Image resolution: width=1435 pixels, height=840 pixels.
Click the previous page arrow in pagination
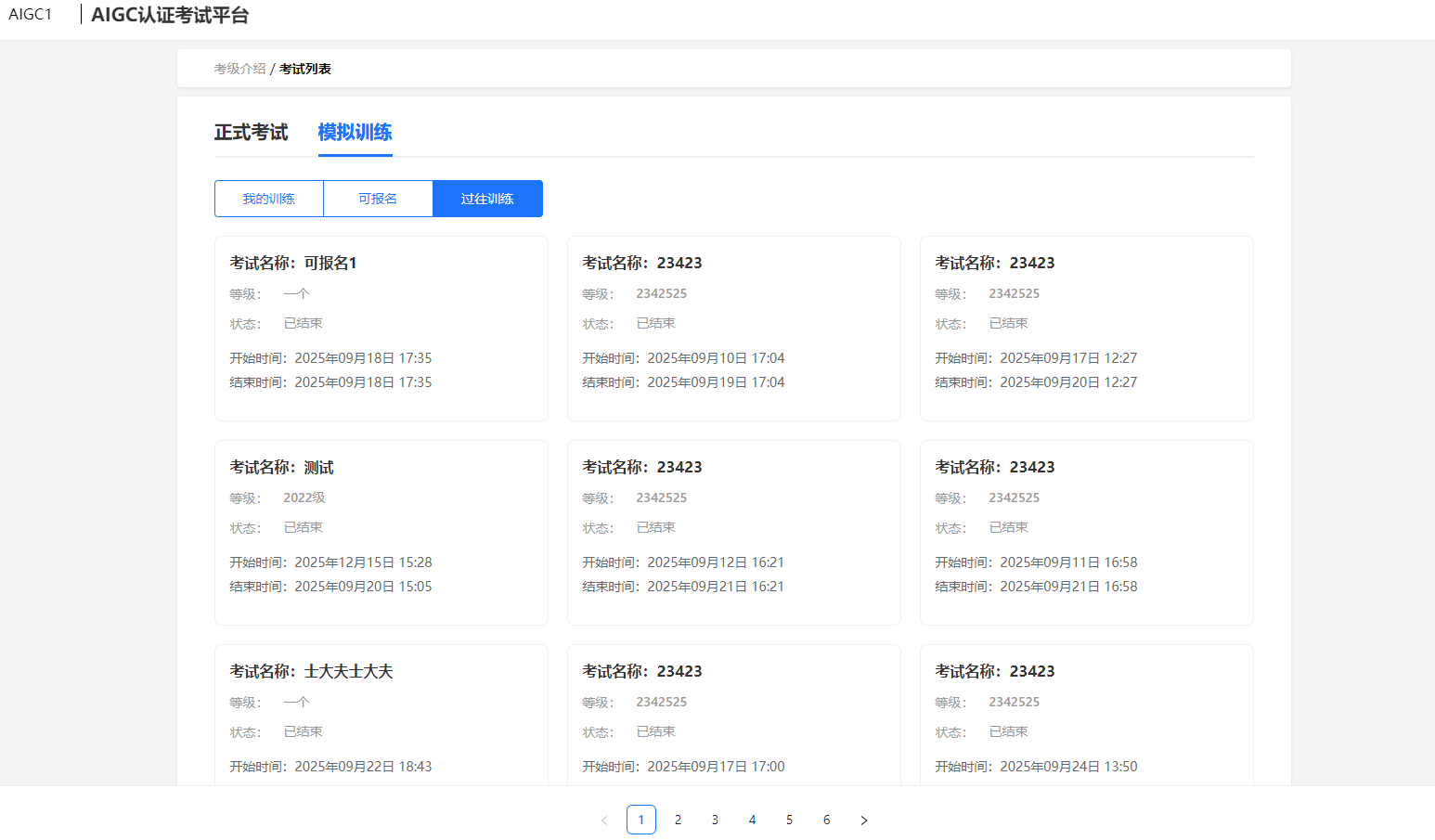tap(604, 820)
